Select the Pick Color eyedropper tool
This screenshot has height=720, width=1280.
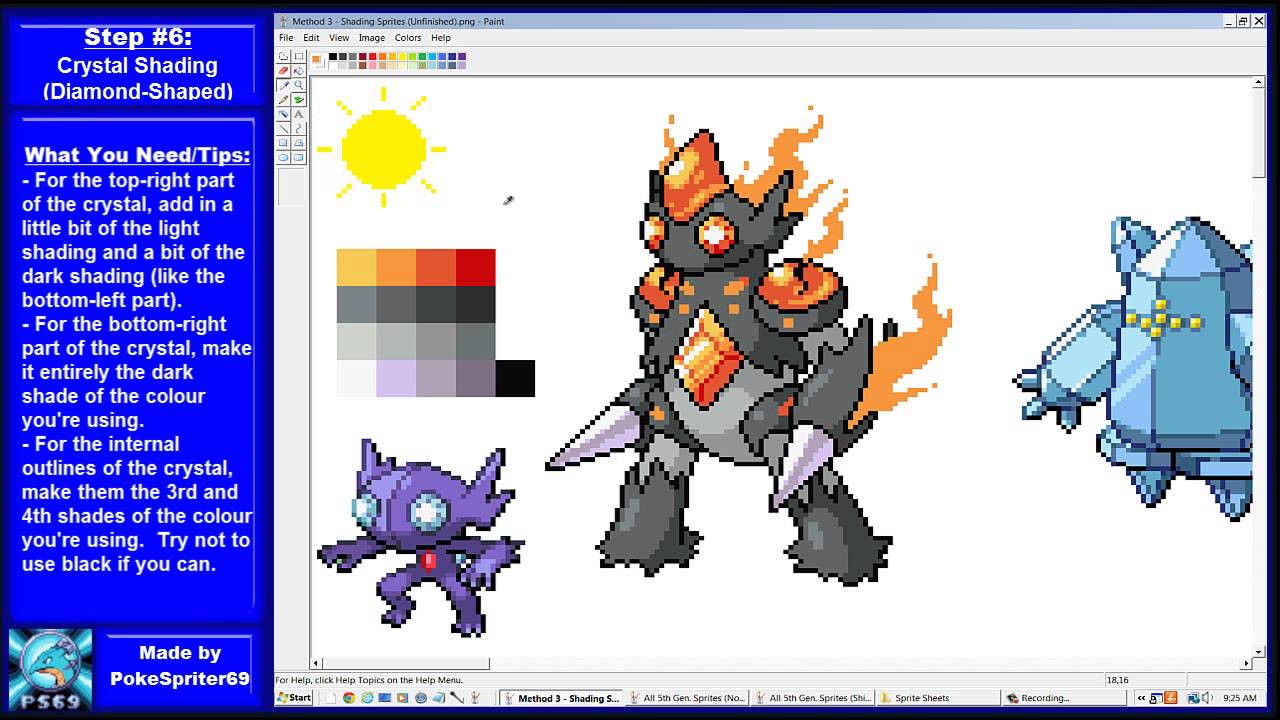click(283, 85)
